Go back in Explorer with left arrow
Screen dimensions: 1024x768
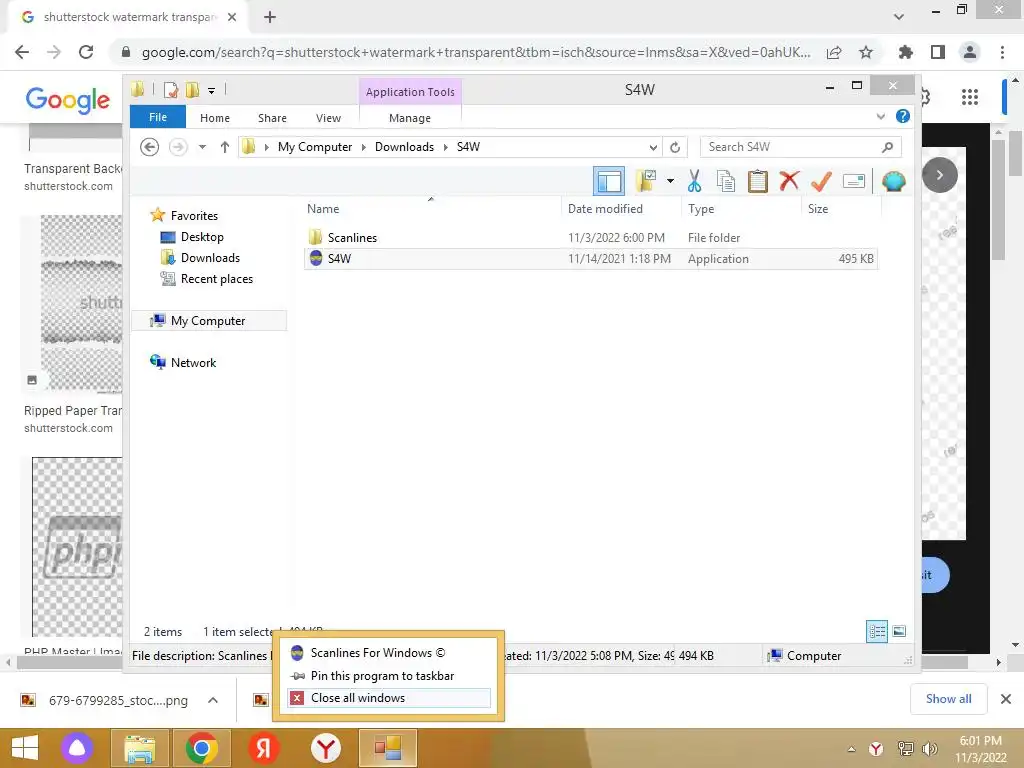(150, 147)
